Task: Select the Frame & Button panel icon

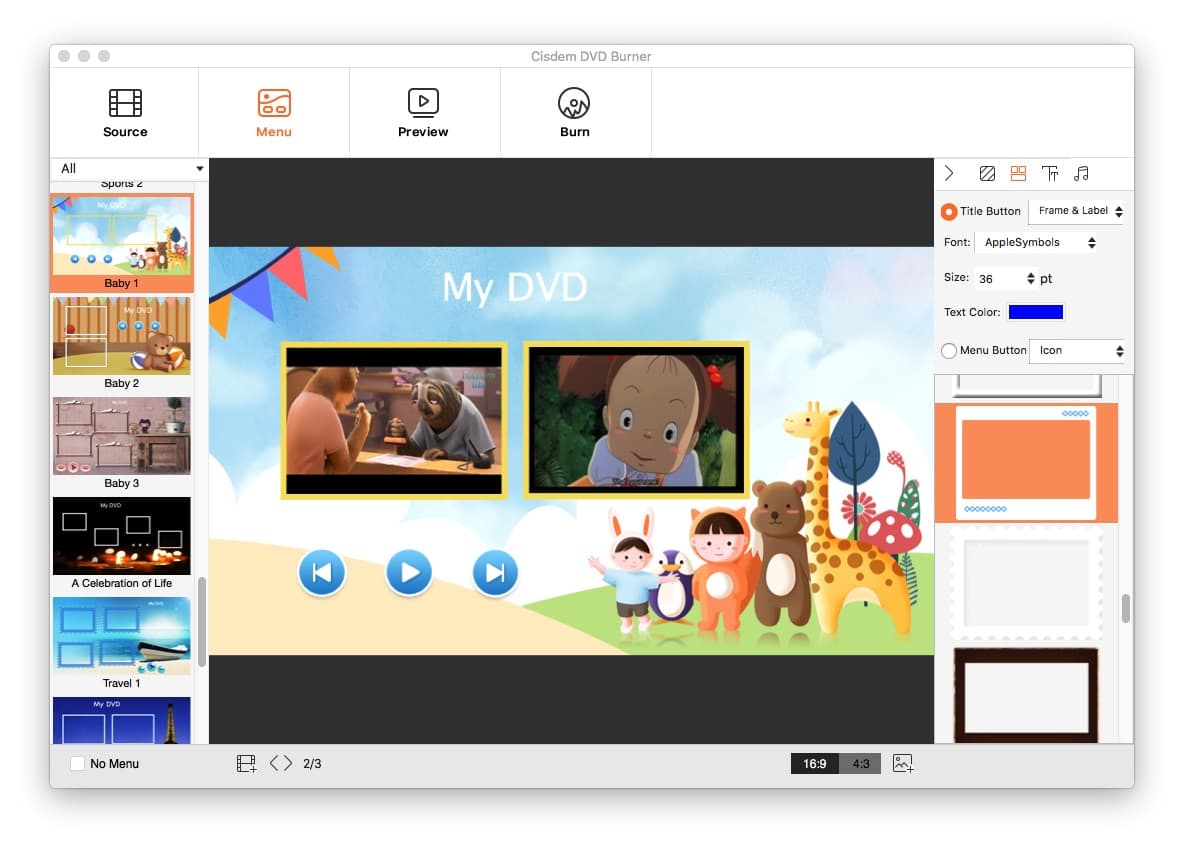Action: click(x=1018, y=173)
